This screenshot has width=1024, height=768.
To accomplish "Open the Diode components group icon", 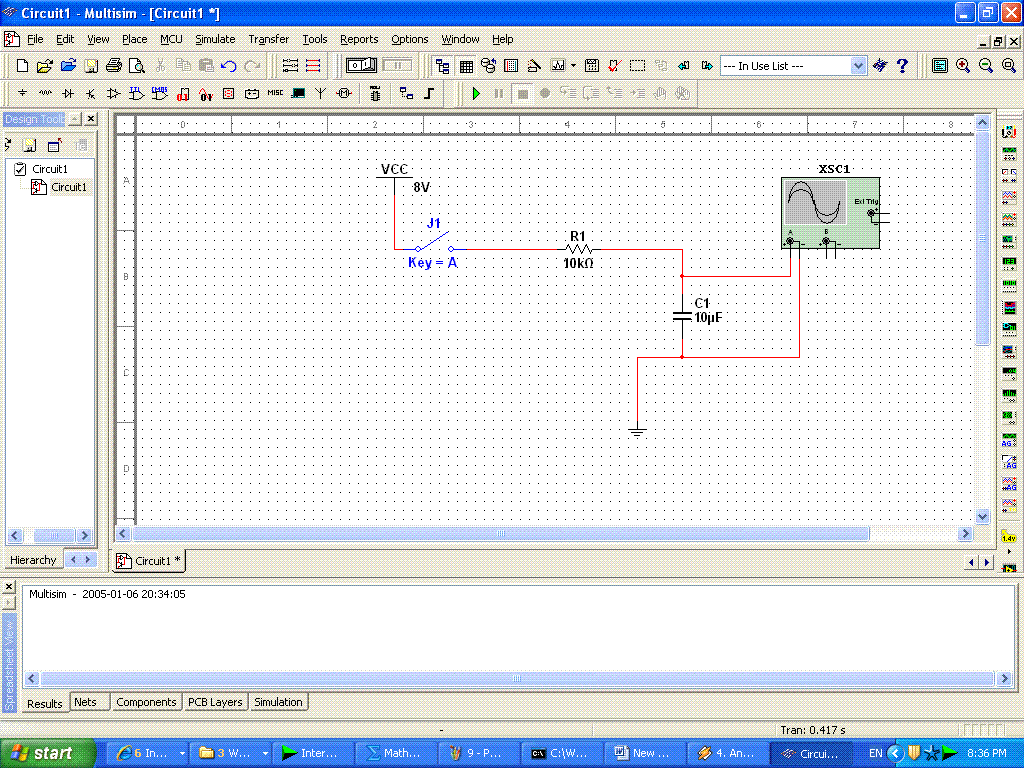I will (x=68, y=93).
